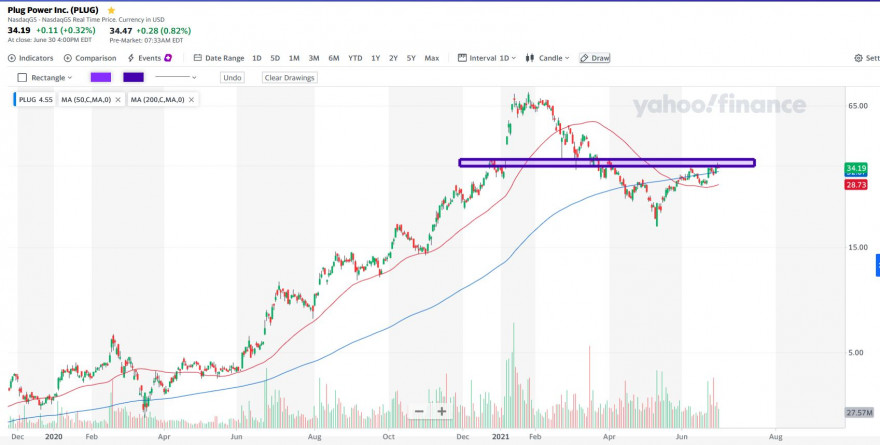Open the Date Range picker

tap(219, 58)
